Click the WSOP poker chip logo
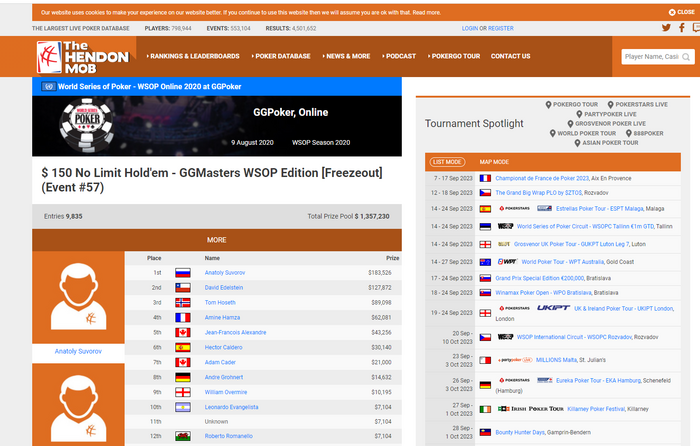The height and width of the screenshot is (446, 700). [87, 125]
